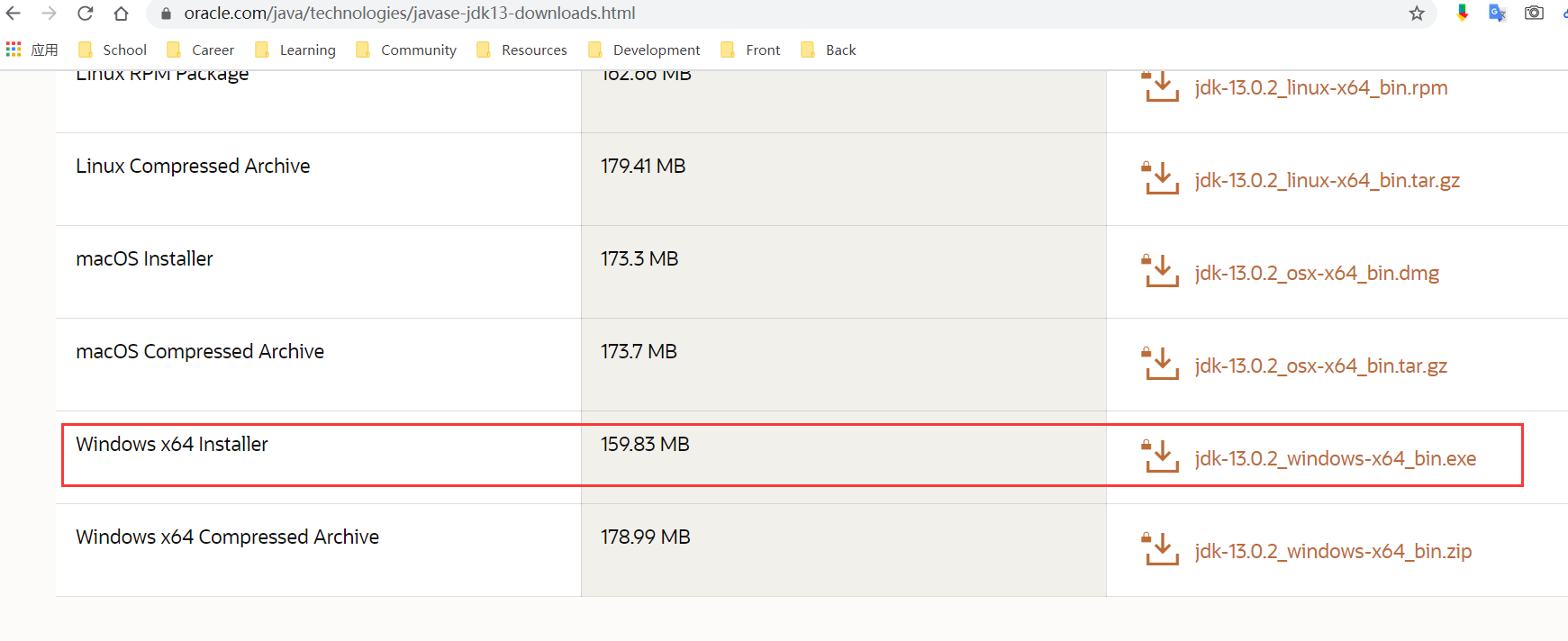Click the download icon for osx-x64_bin.tar.gz
The image size is (1568, 641).
coord(1161,363)
